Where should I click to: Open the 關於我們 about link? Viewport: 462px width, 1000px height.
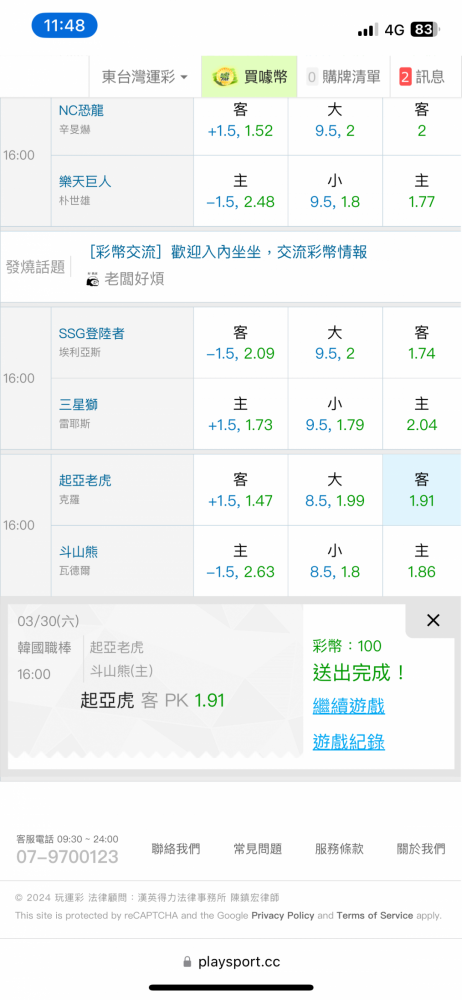421,849
